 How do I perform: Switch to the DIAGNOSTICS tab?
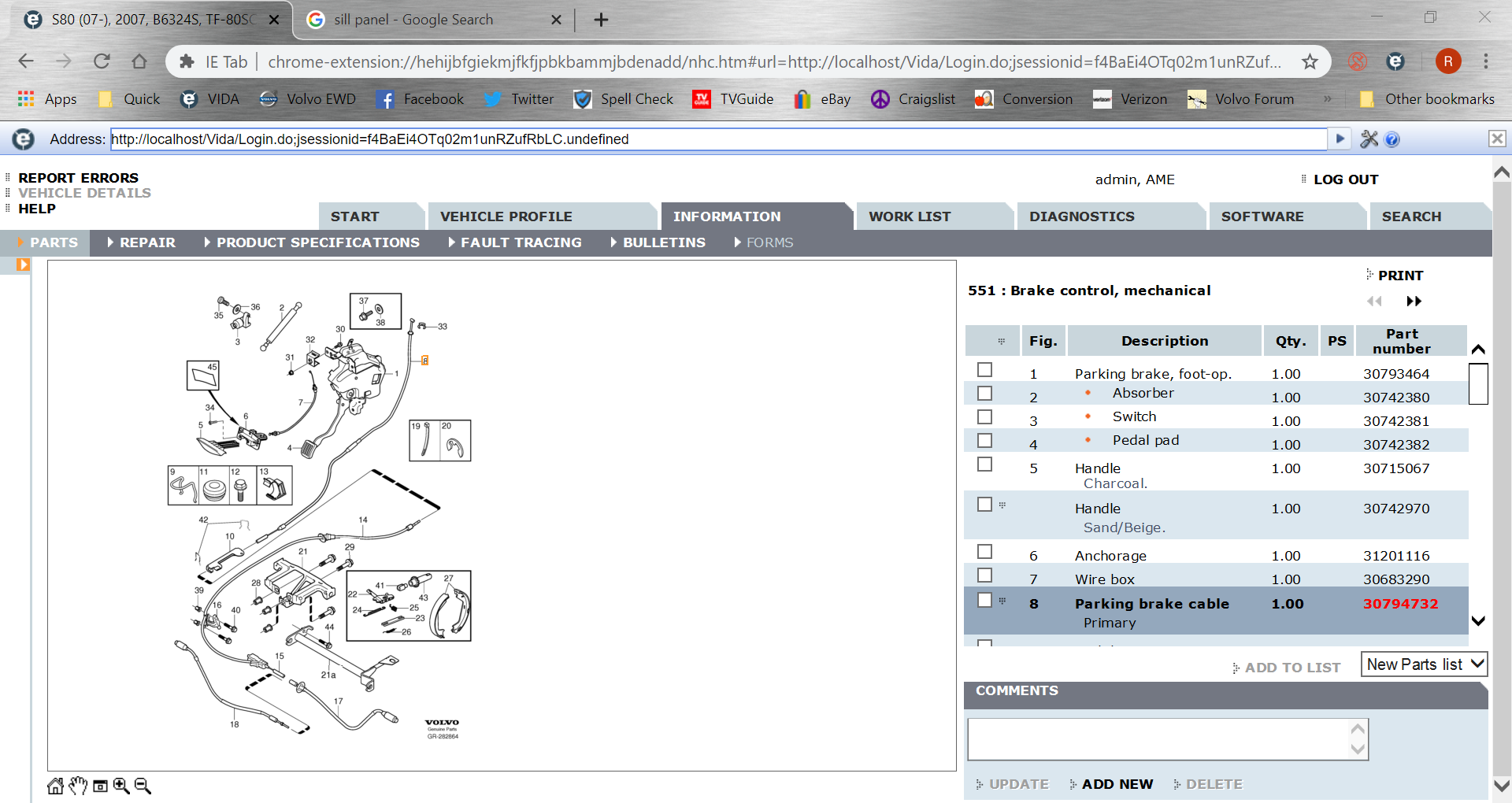pyautogui.click(x=1081, y=216)
